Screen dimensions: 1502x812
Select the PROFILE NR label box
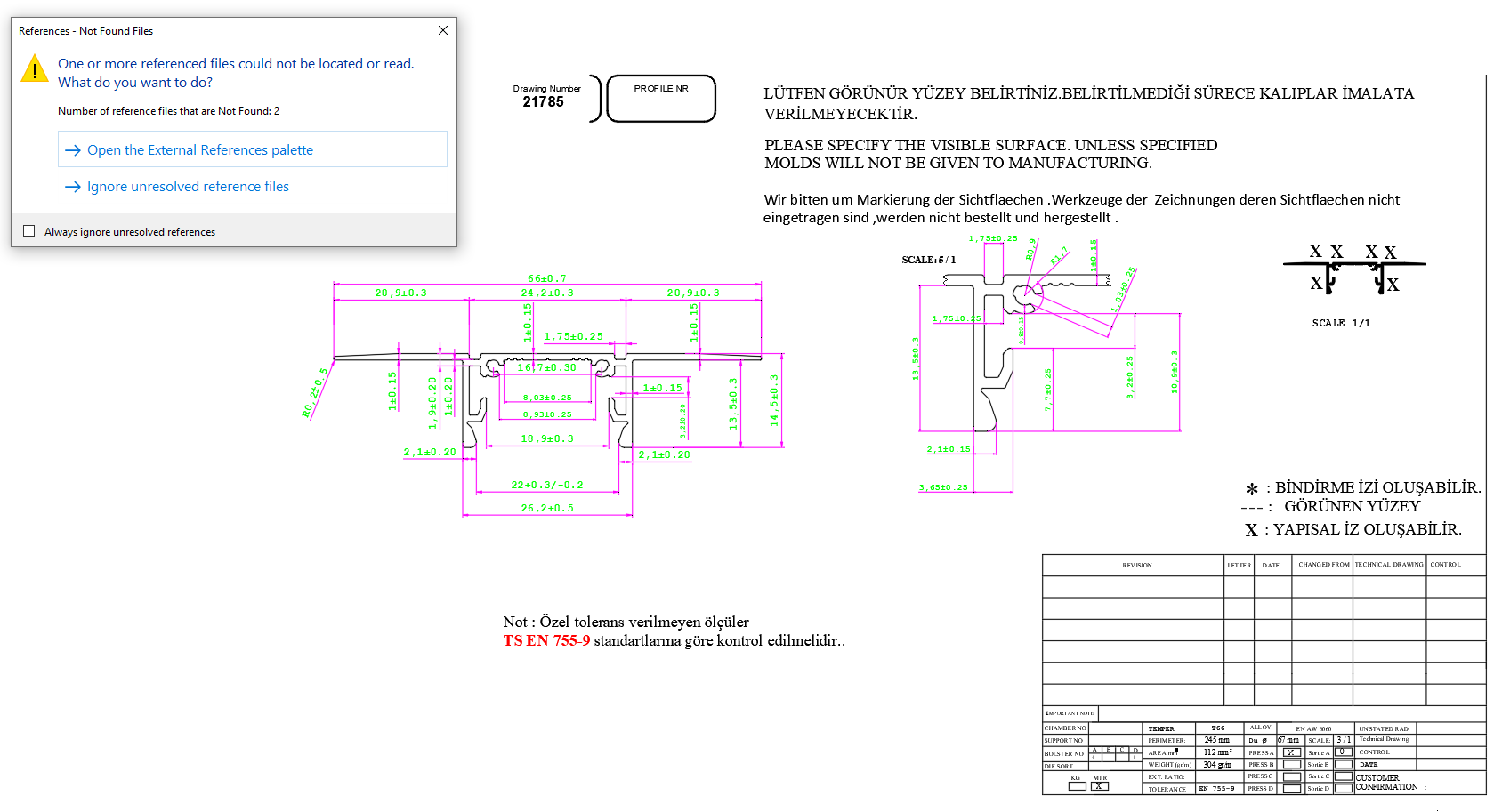(x=661, y=98)
